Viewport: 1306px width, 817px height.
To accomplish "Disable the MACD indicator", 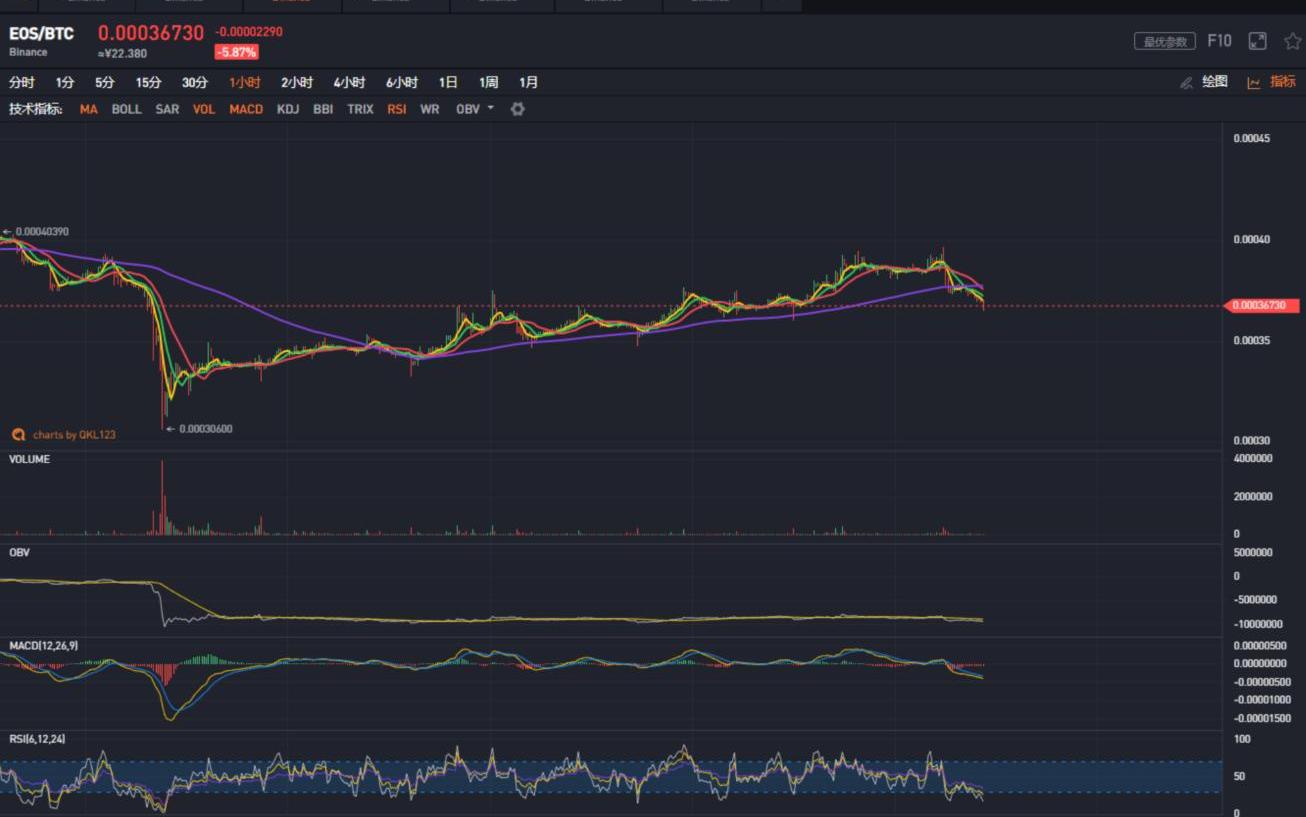I will 246,109.
